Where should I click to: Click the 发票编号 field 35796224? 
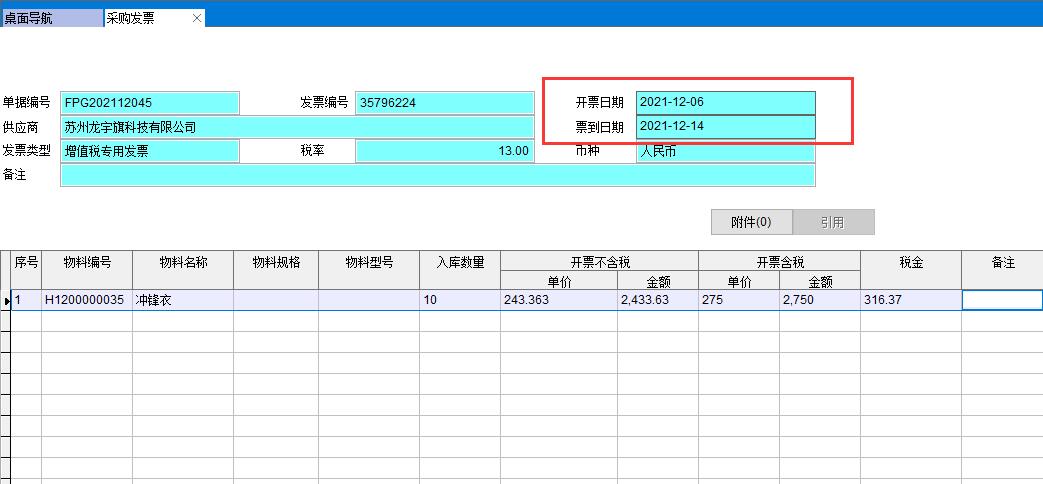click(x=444, y=102)
